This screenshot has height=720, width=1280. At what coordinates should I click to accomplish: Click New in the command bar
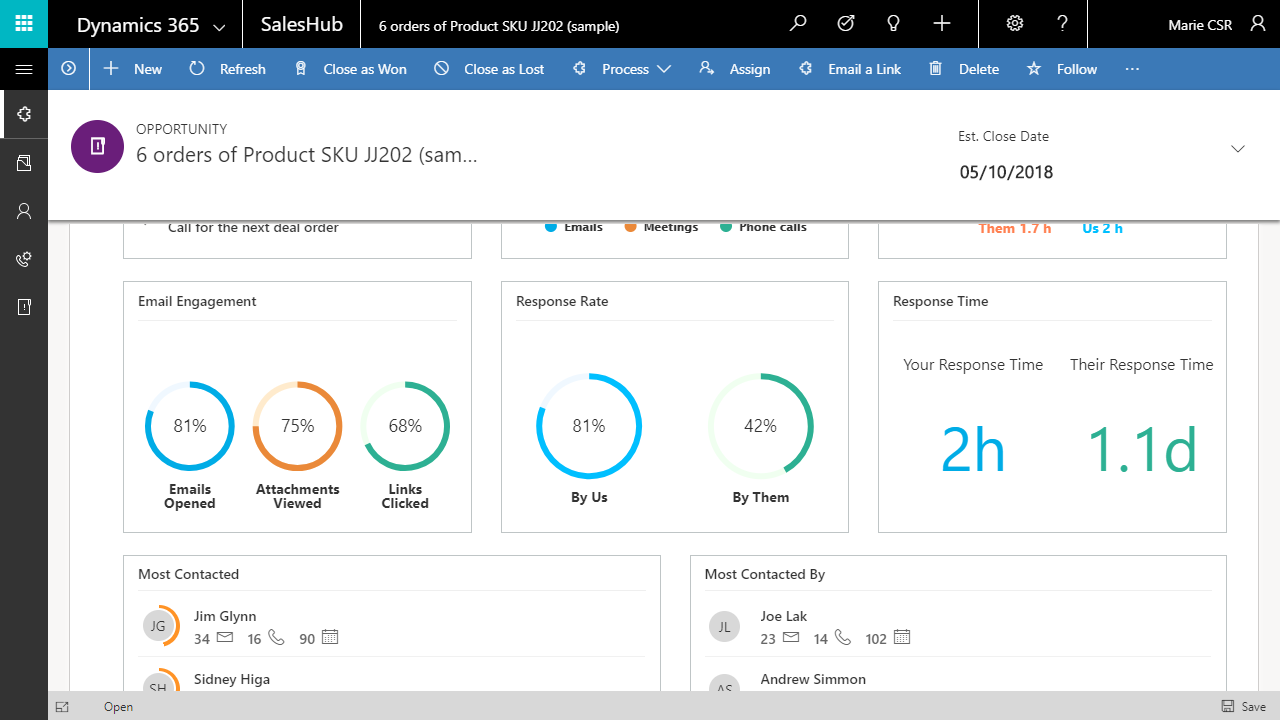[133, 69]
